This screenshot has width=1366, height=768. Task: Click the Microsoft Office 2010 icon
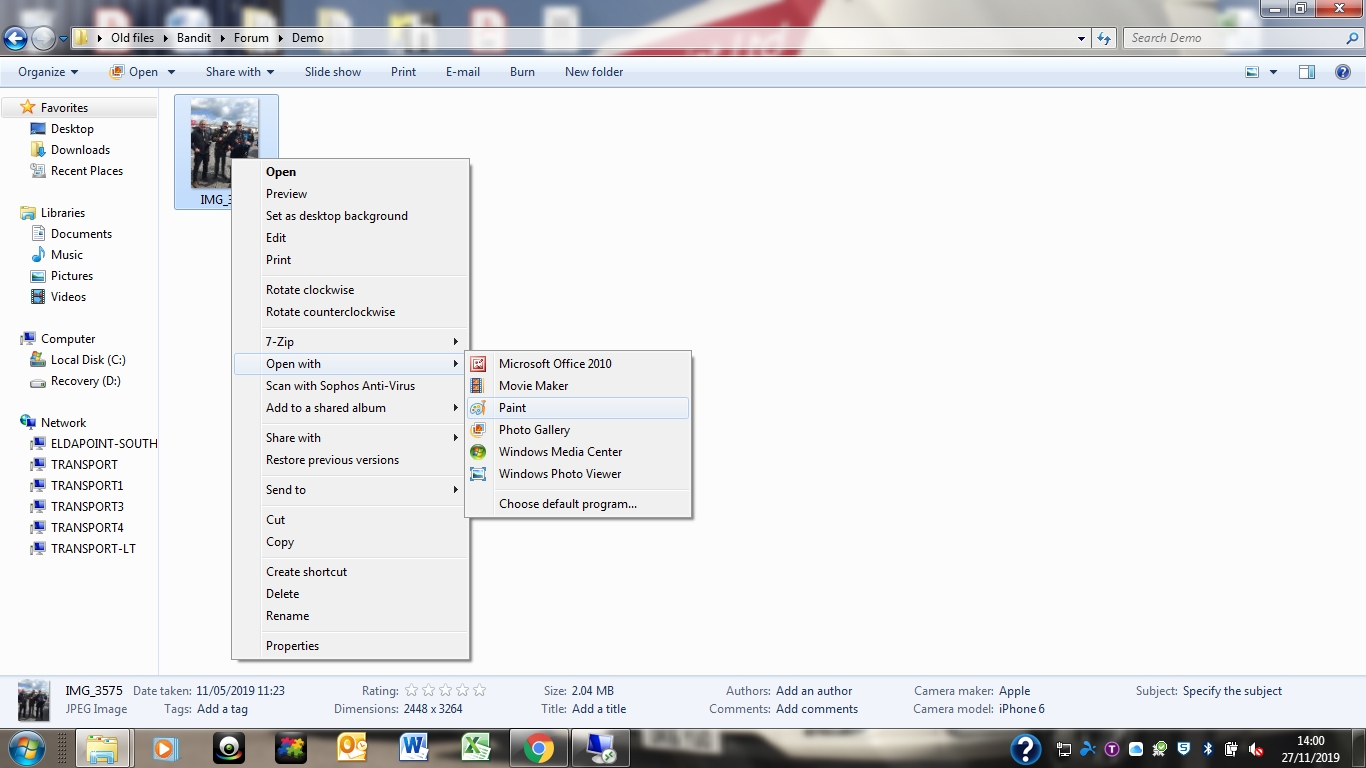[x=478, y=364]
